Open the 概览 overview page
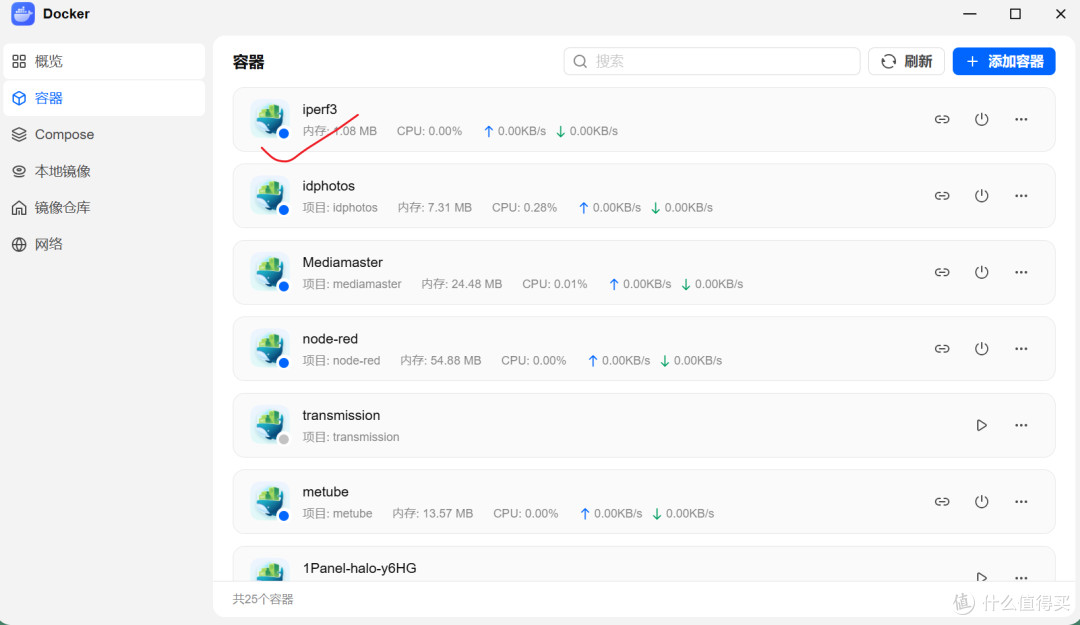Screen dimensions: 1080x625 coord(104,61)
